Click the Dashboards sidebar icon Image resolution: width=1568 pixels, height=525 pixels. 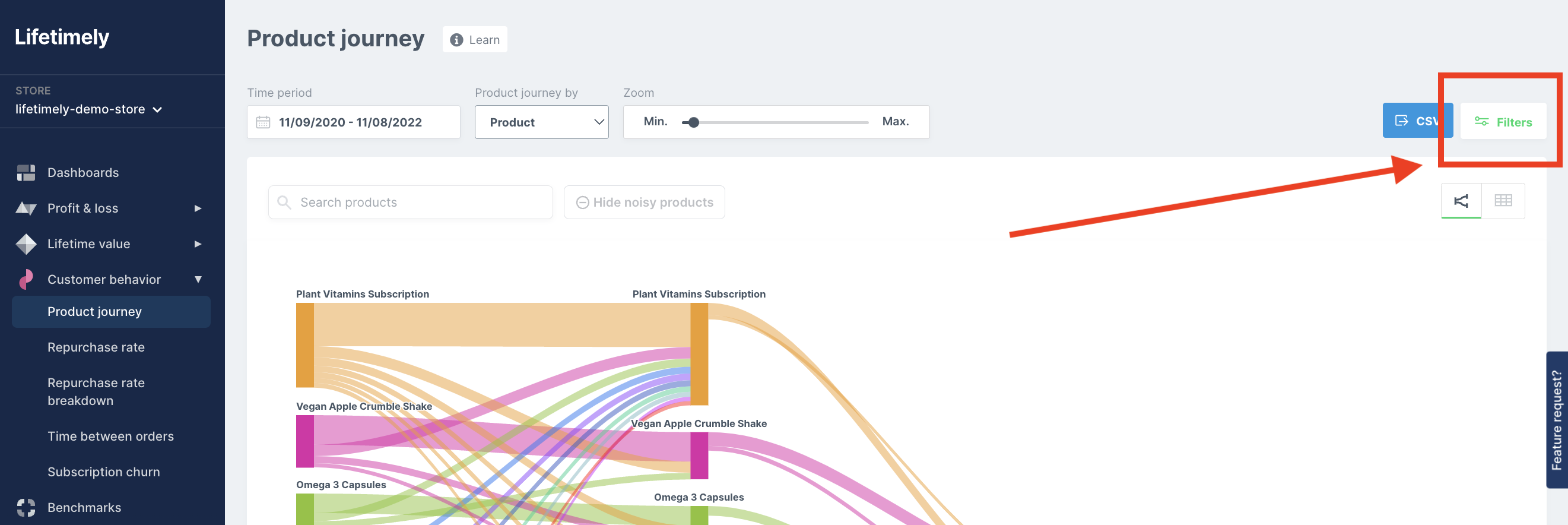pyautogui.click(x=26, y=173)
